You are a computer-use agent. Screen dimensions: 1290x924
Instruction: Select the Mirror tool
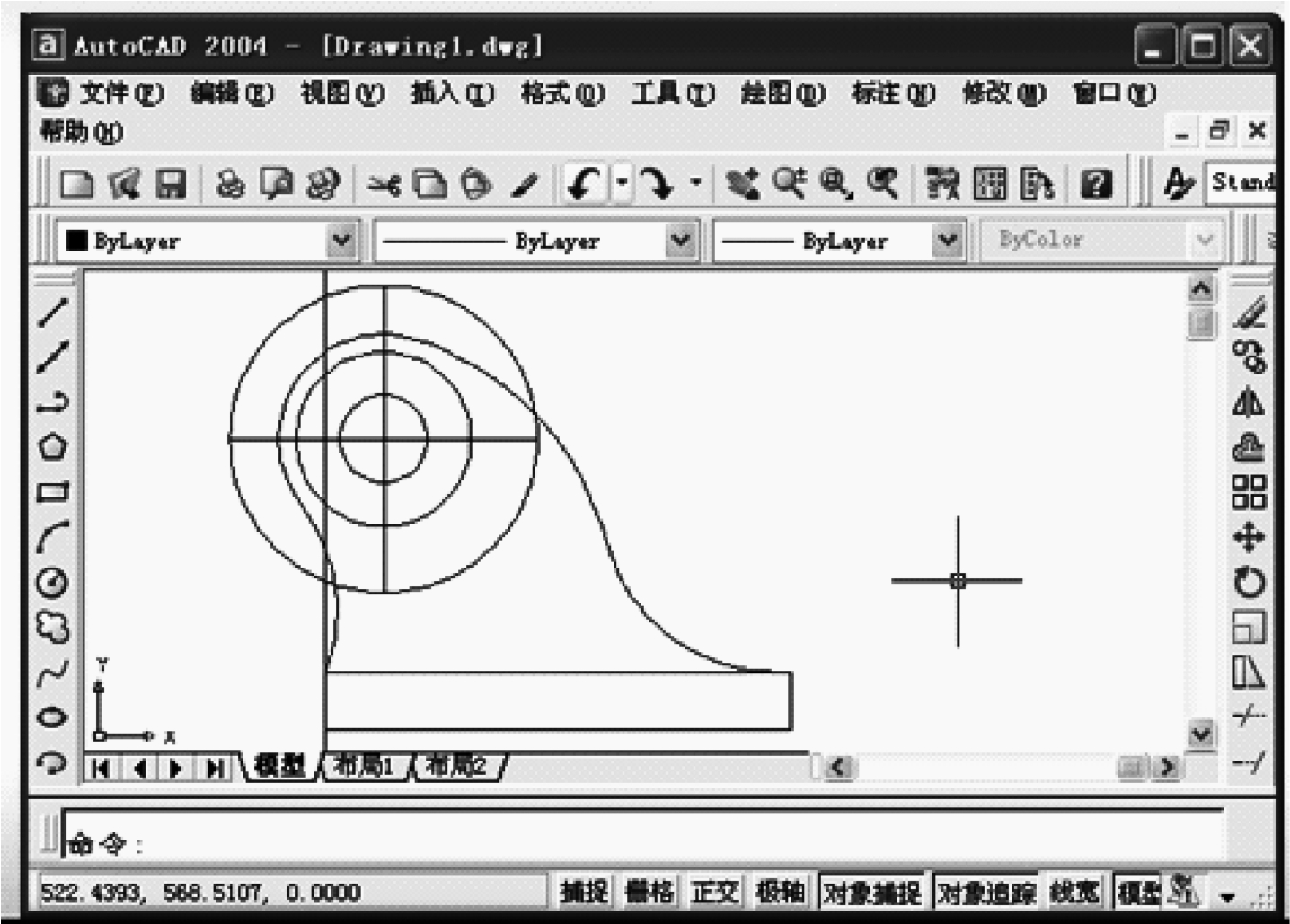coord(1250,401)
